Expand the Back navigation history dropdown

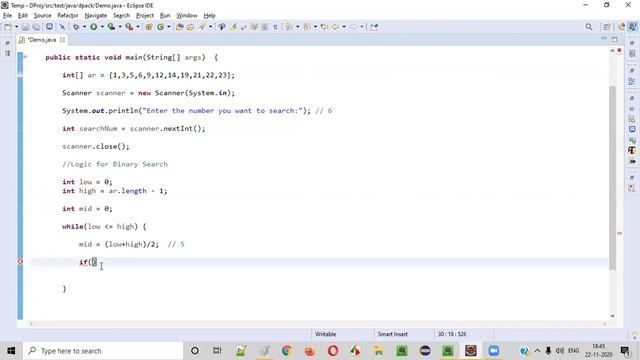pos(344,27)
